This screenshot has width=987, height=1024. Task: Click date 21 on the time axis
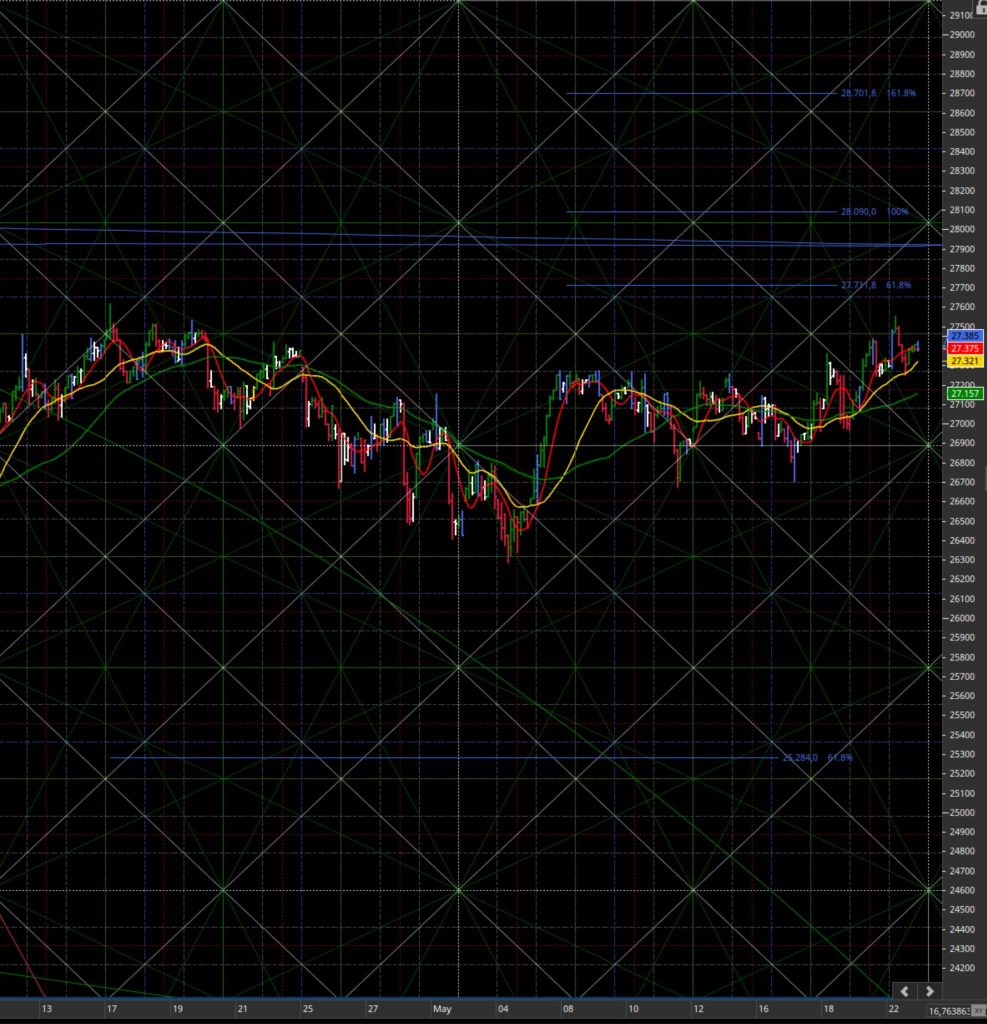click(242, 1009)
